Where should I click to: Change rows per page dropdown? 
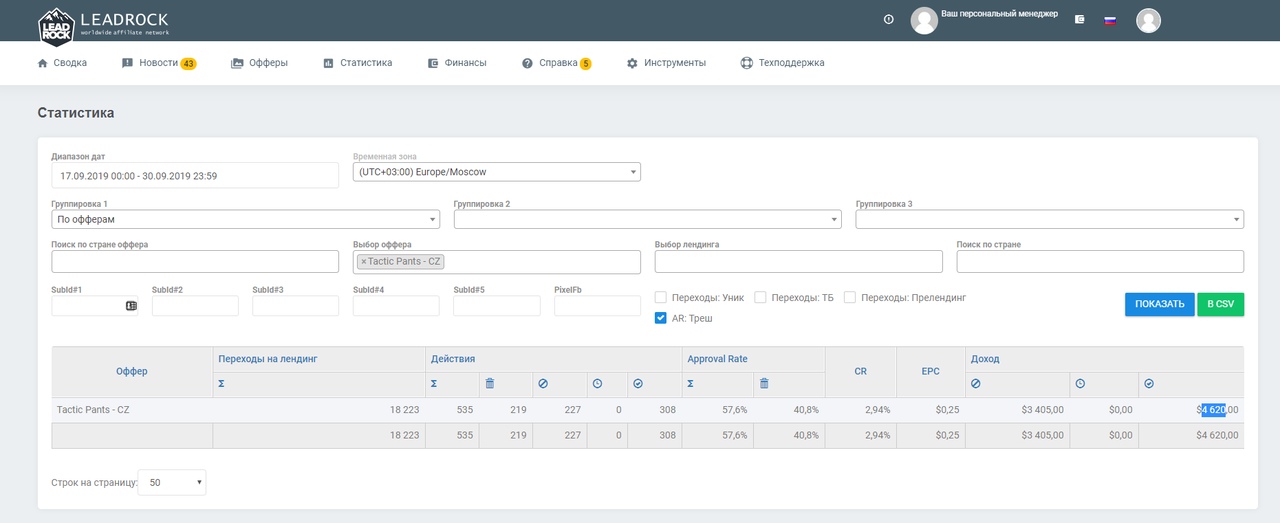(172, 482)
